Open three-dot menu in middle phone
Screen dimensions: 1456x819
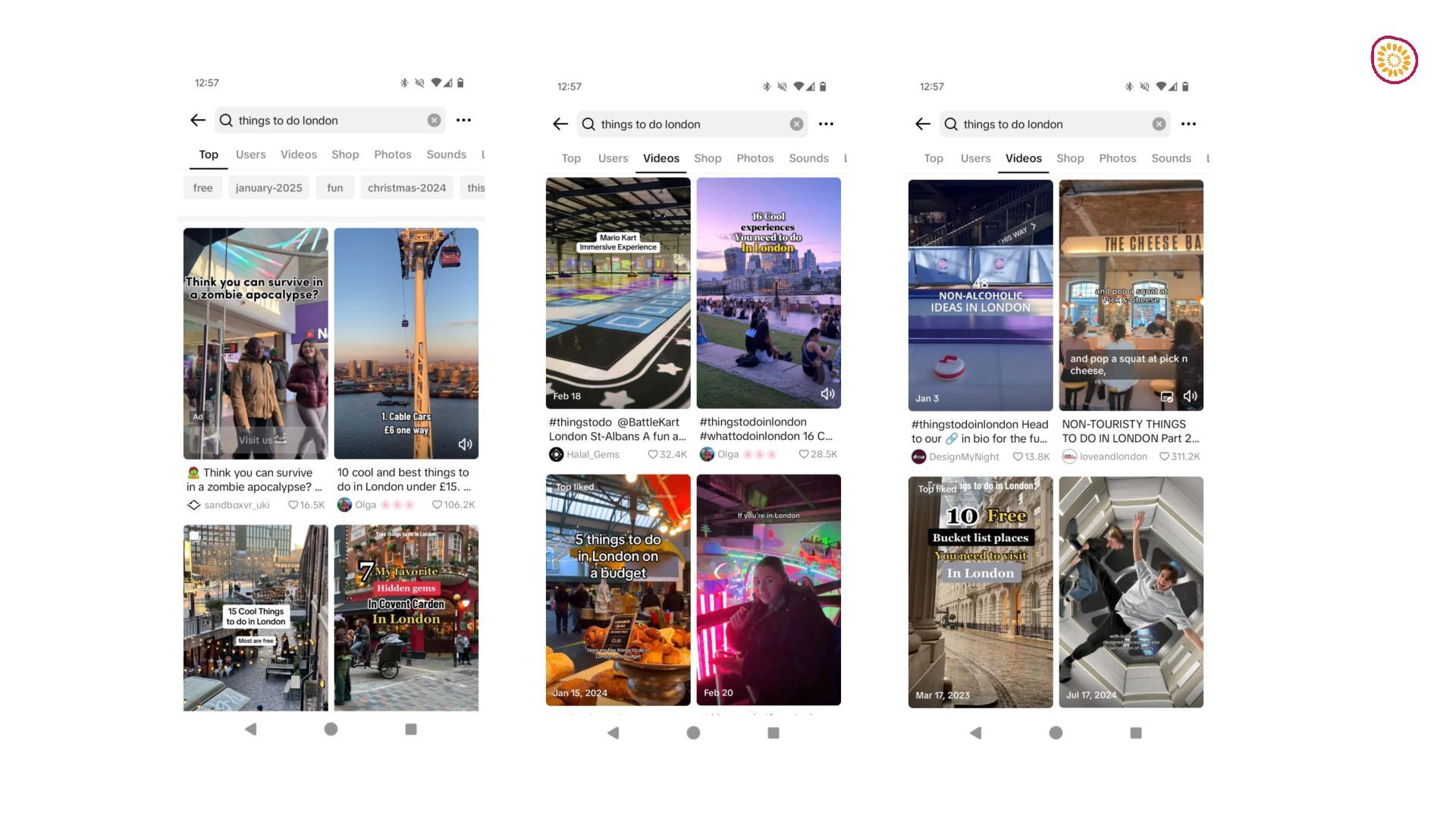(x=826, y=124)
